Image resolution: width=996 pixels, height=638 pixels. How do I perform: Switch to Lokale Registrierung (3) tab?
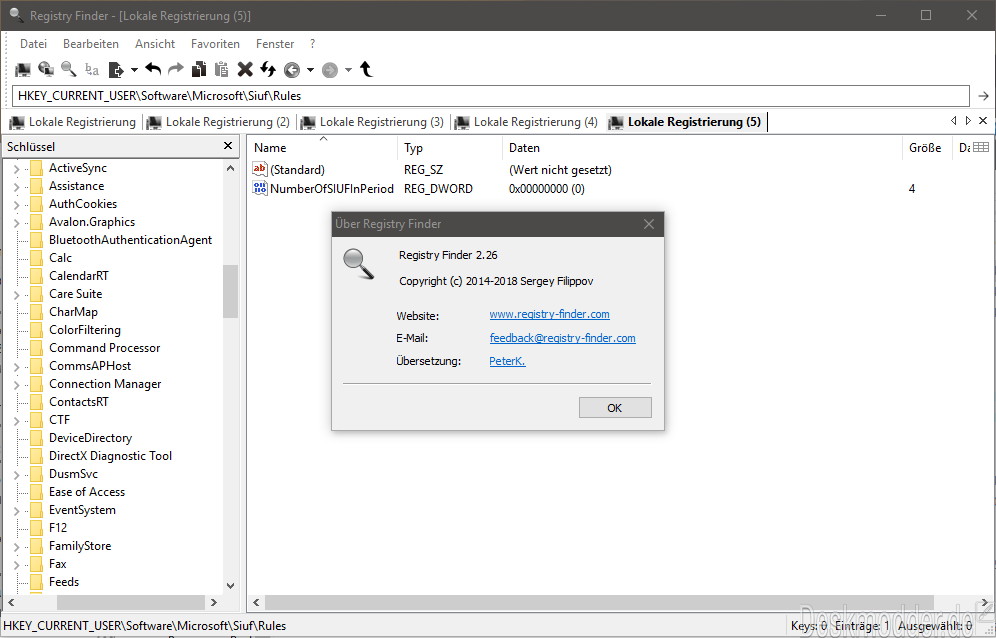372,122
